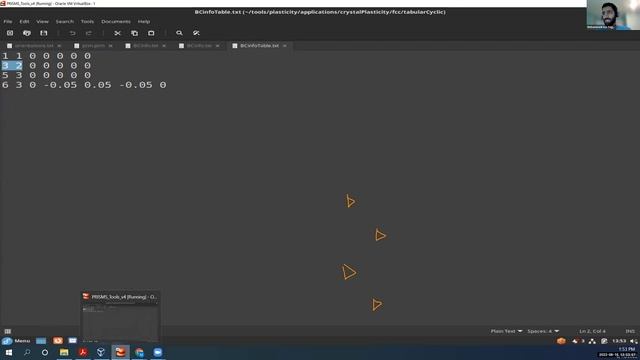Click the Redo arrow in toolbar

[x=89, y=33]
